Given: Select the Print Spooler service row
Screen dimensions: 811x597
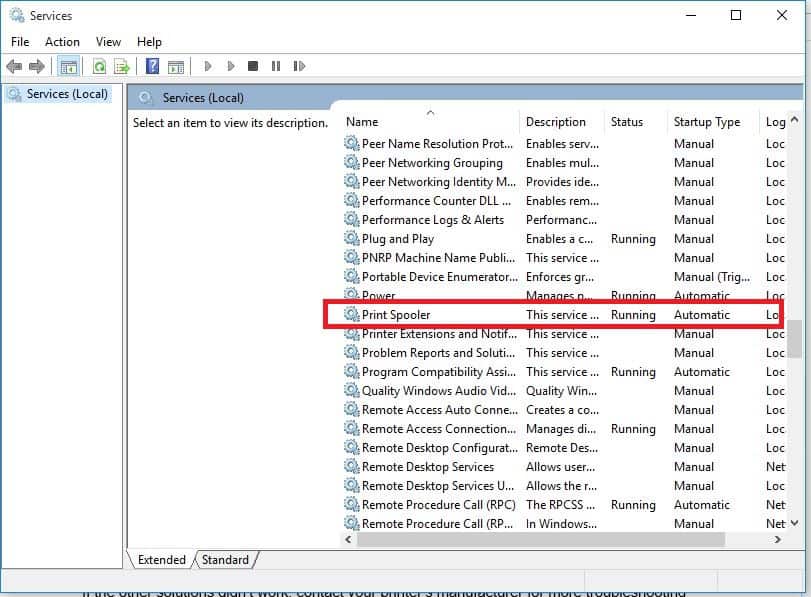Looking at the screenshot, I should pos(396,315).
